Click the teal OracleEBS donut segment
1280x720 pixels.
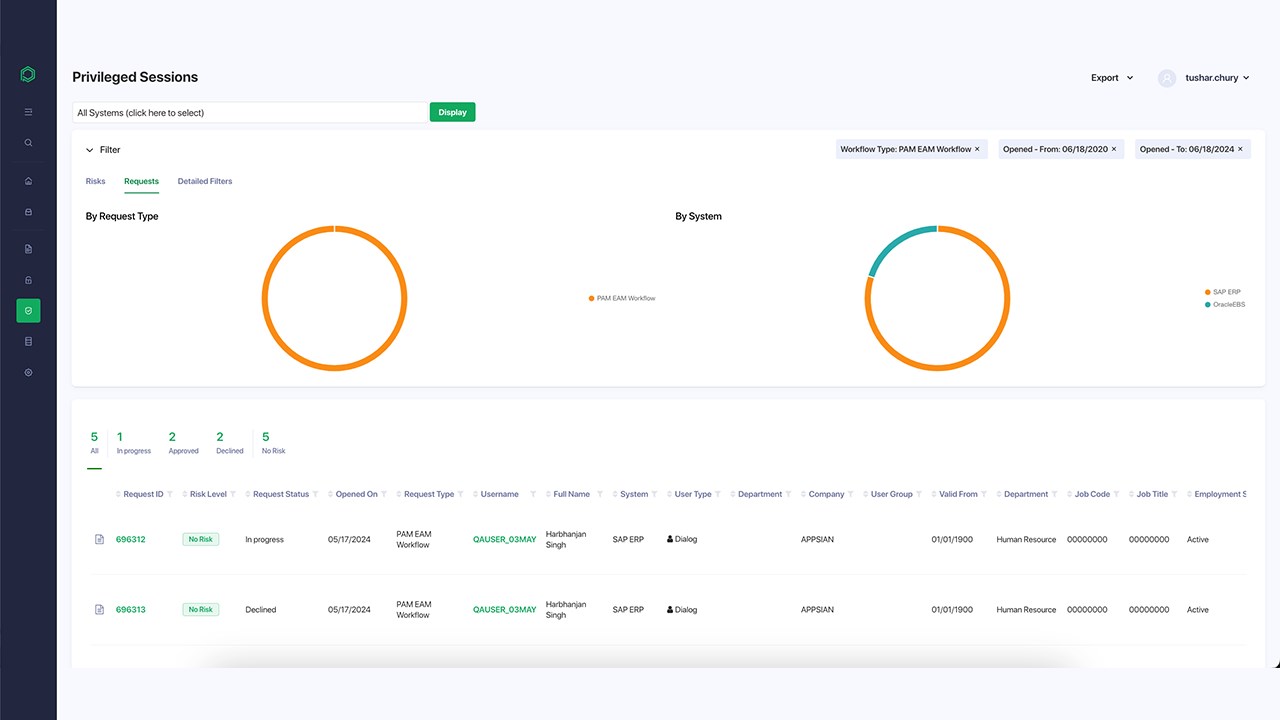[894, 242]
